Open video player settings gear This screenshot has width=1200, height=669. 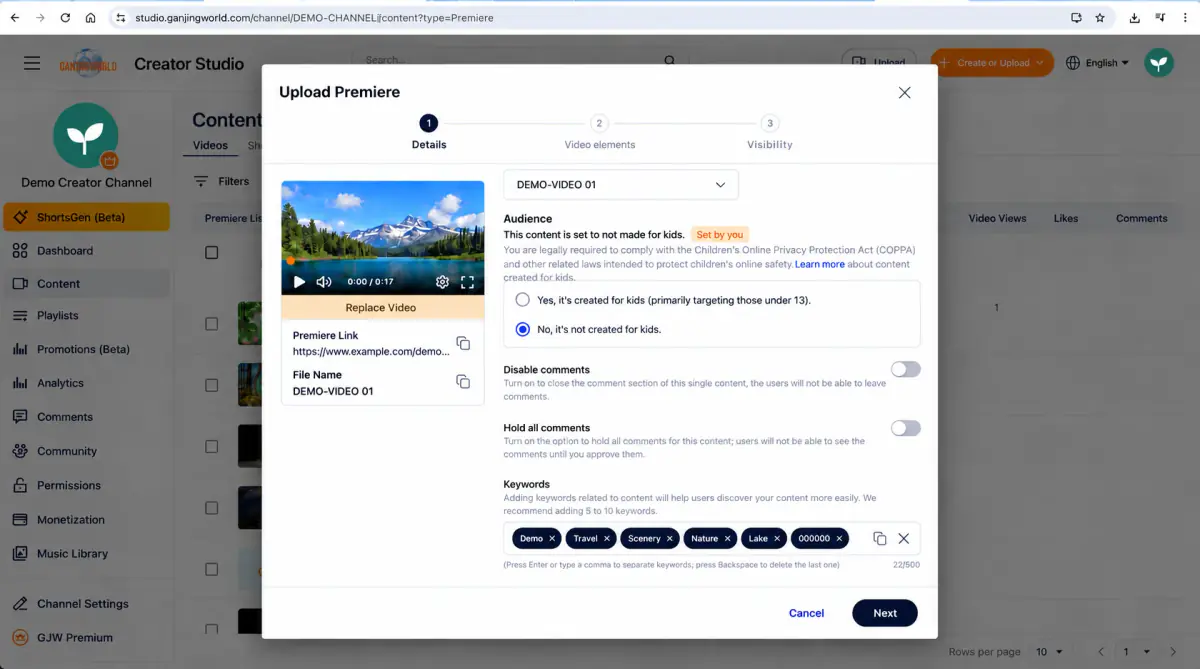[x=442, y=282]
